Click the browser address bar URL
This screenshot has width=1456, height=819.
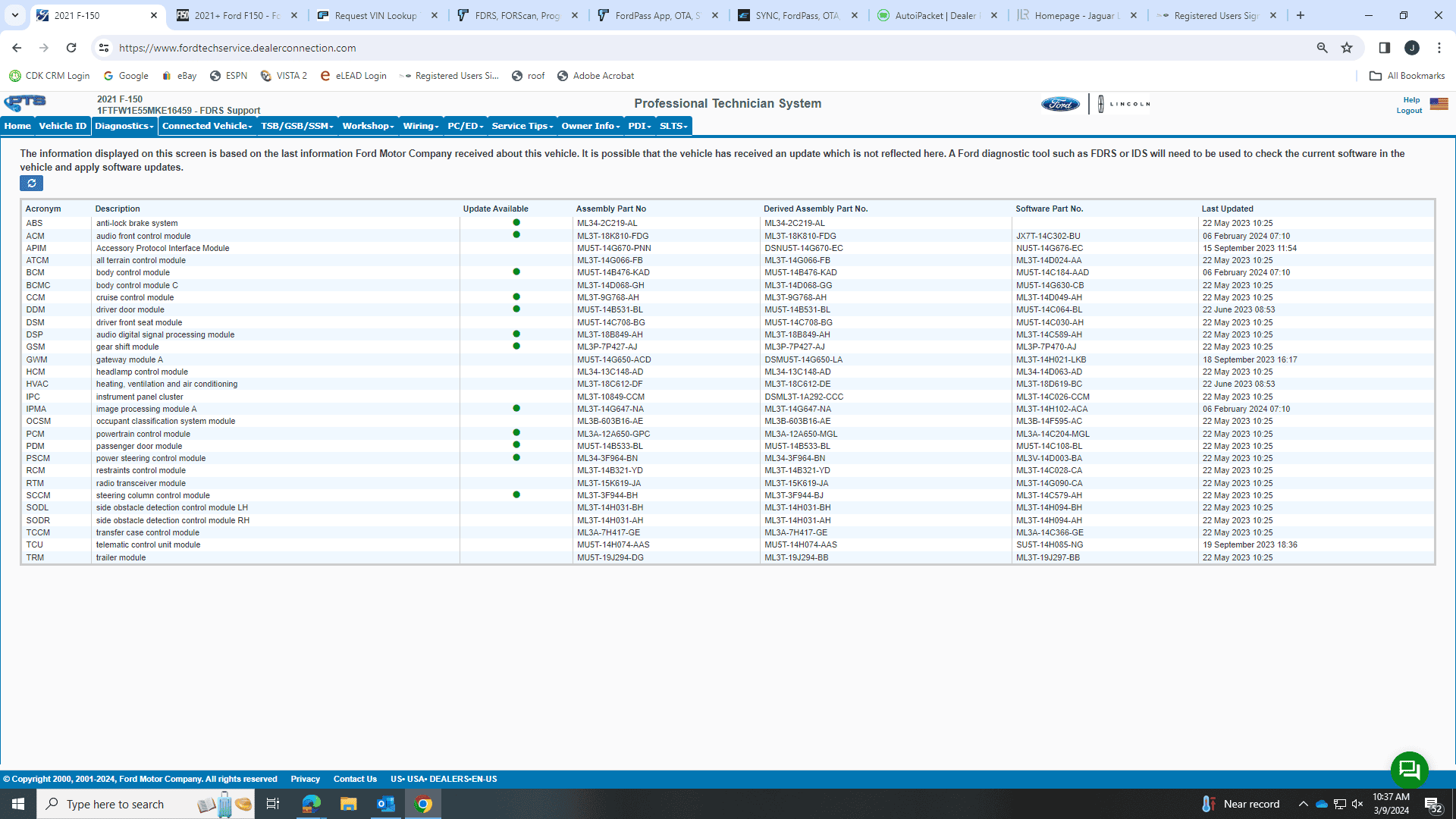pyautogui.click(x=237, y=48)
